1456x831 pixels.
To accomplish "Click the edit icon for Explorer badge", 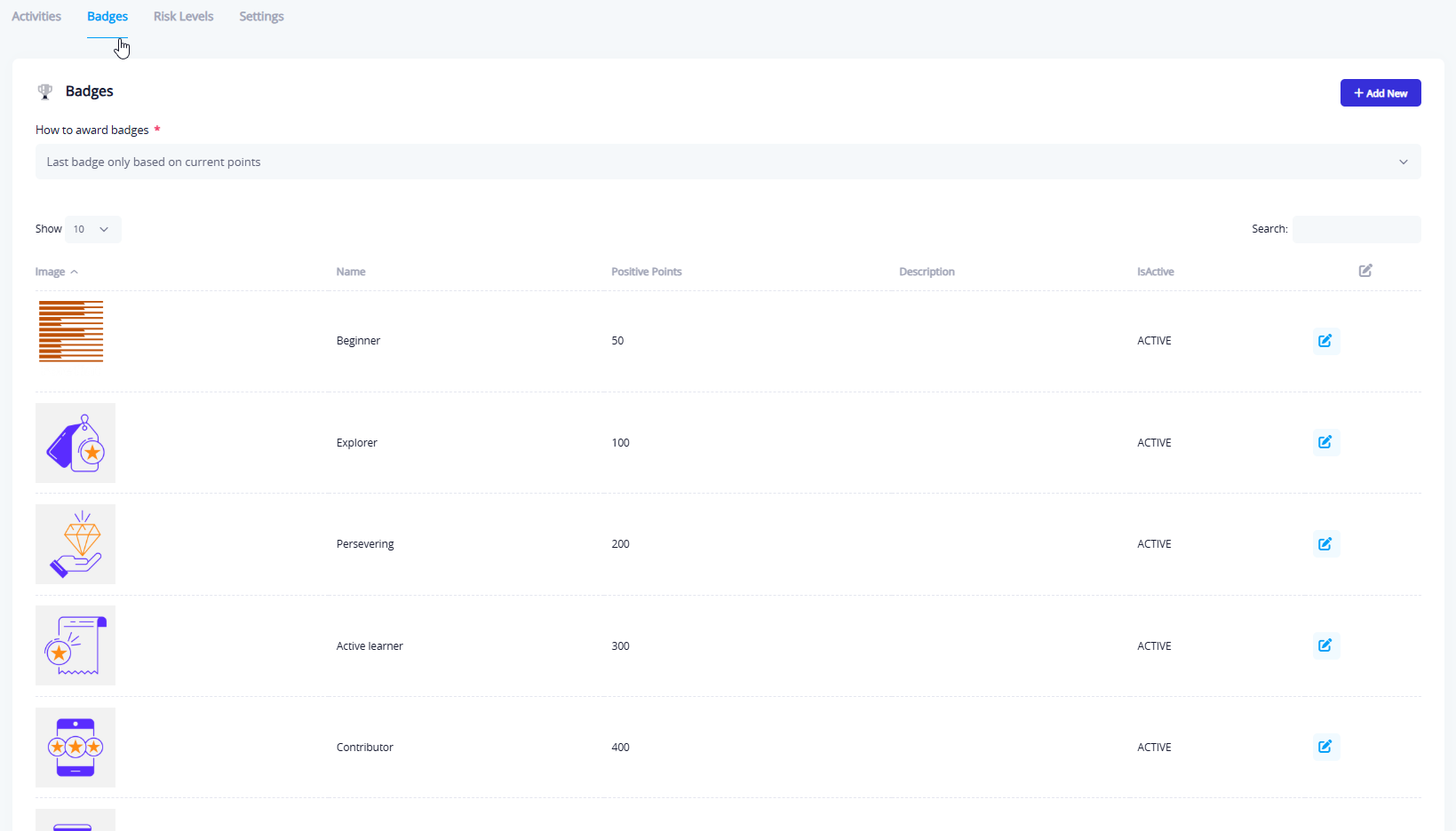I will [x=1325, y=442].
